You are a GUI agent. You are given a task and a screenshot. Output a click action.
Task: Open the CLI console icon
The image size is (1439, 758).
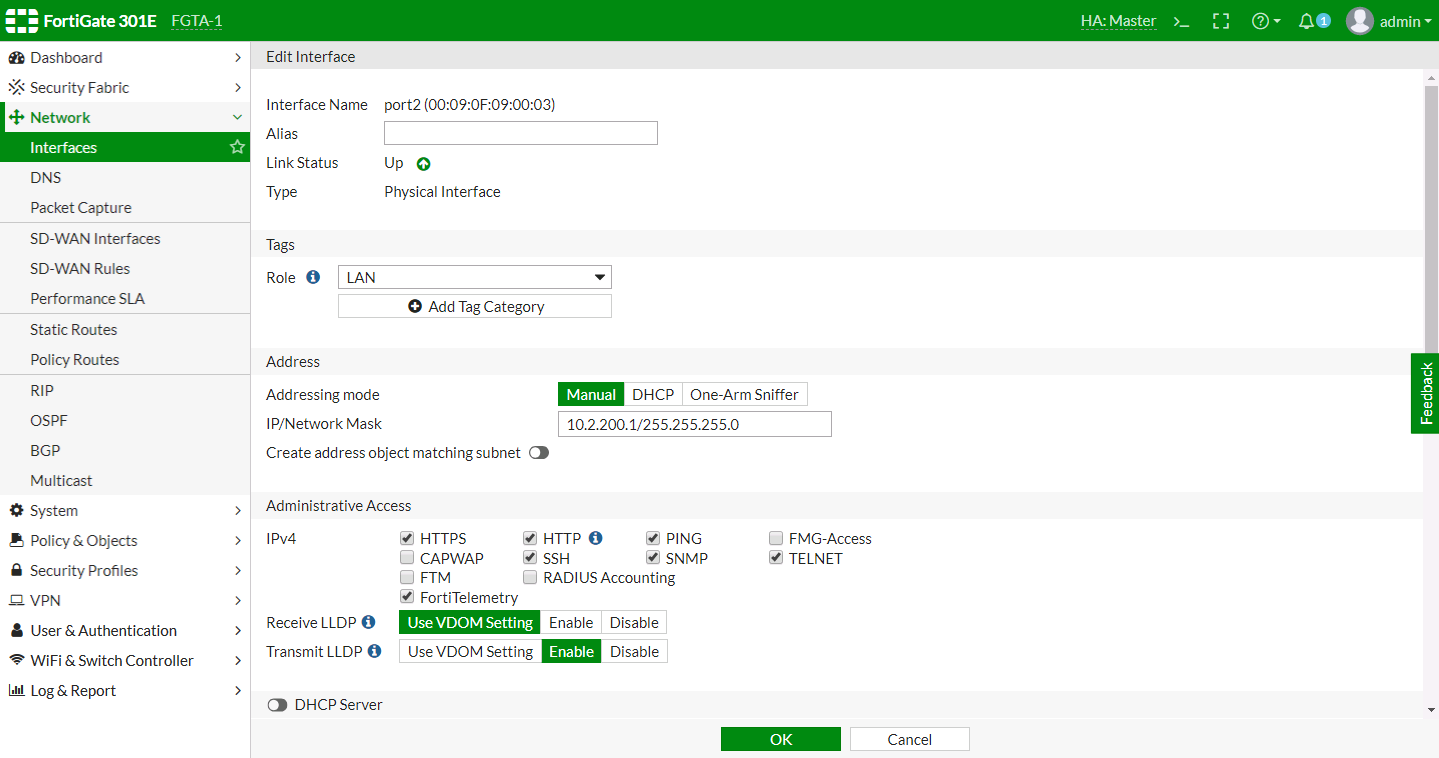pyautogui.click(x=1181, y=21)
